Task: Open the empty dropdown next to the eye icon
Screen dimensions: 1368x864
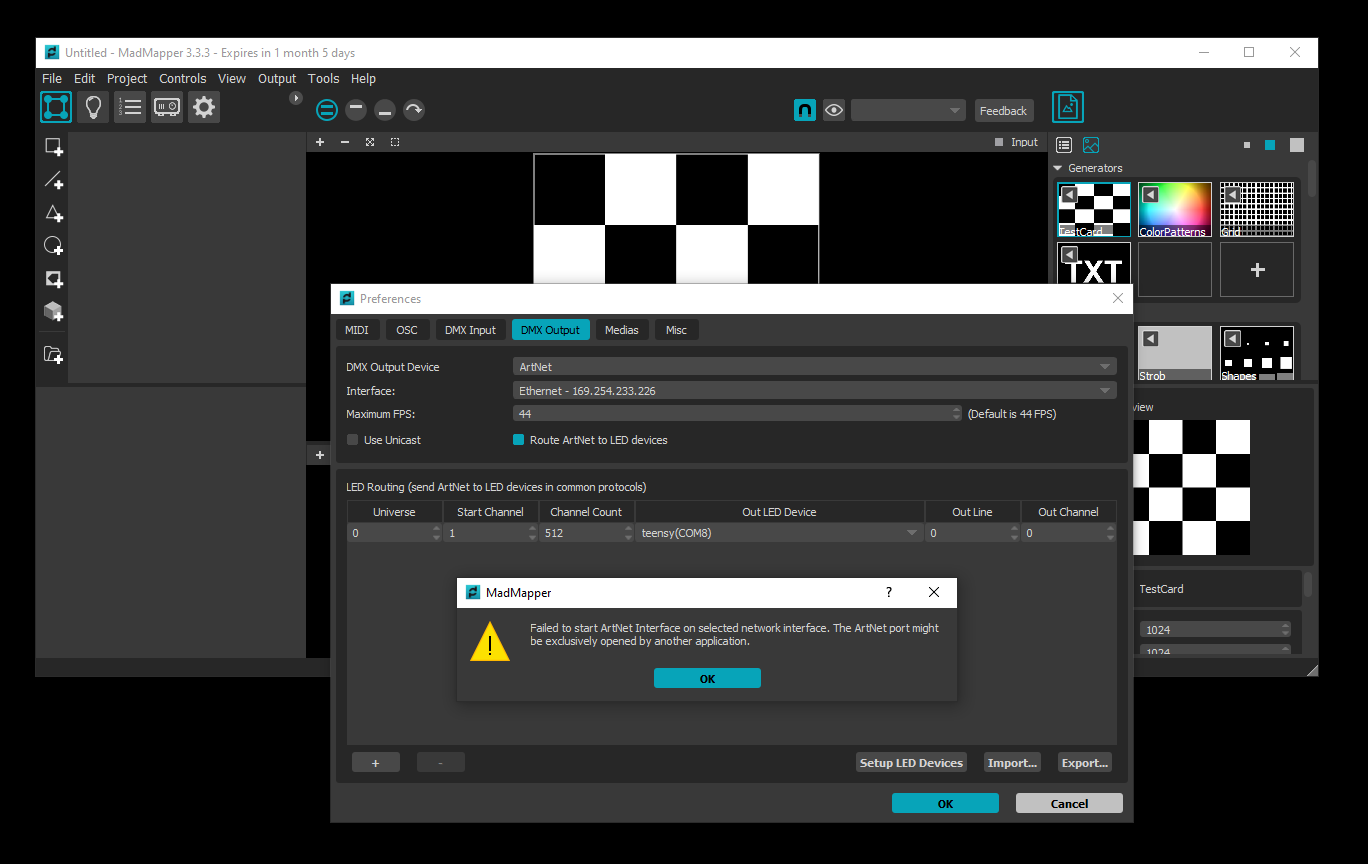Action: (908, 110)
